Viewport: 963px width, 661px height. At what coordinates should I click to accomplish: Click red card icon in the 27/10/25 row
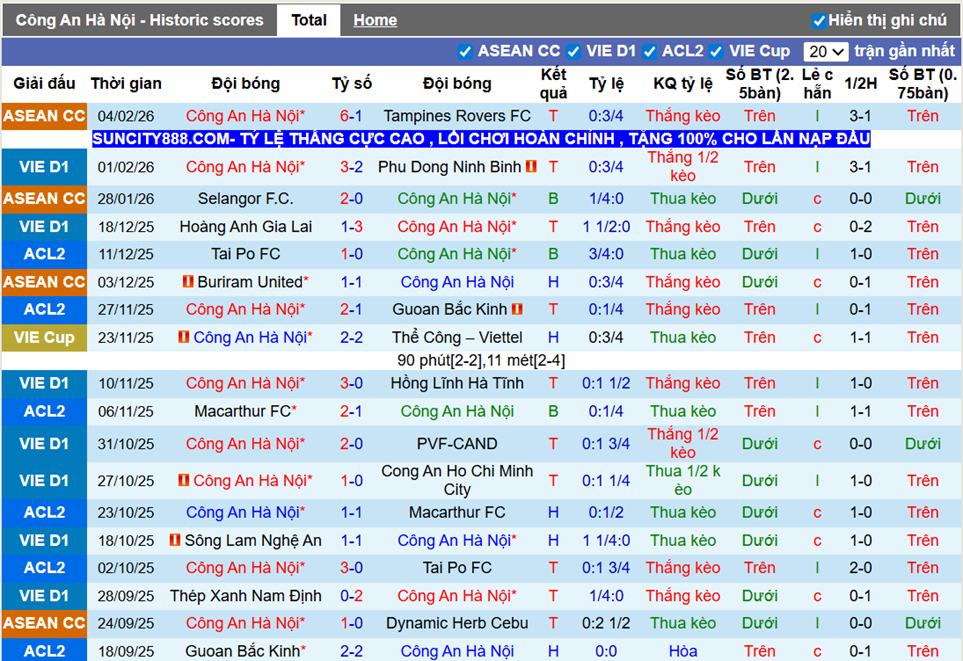point(183,480)
